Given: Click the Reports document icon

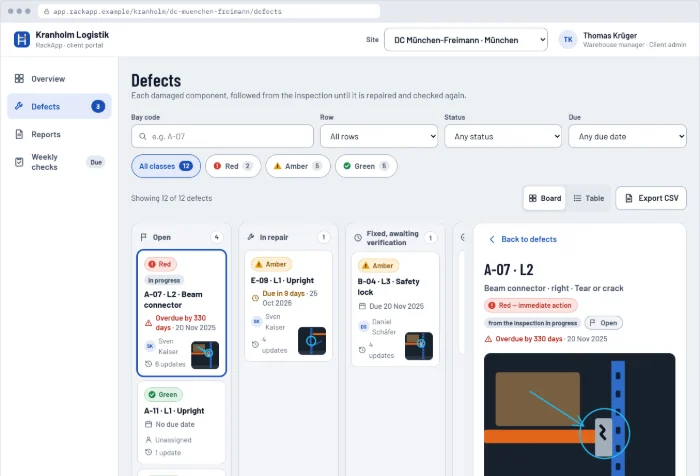Looking at the screenshot, I should pyautogui.click(x=19, y=134).
